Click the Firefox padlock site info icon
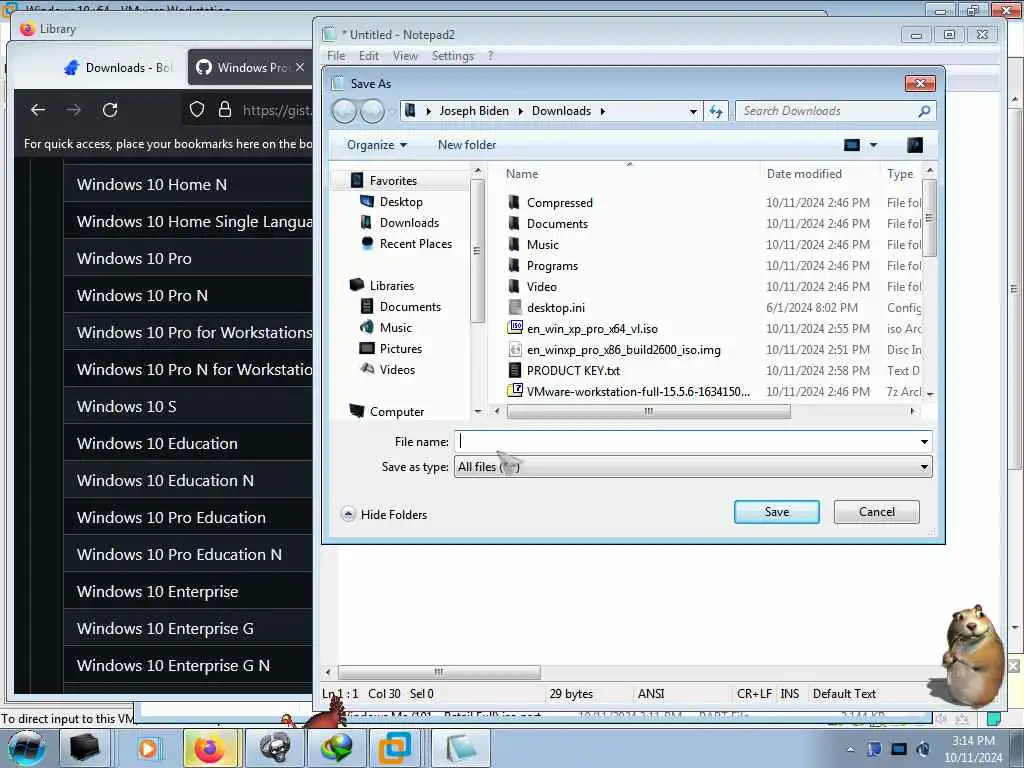Screen dimensions: 1024x768 click(x=225, y=110)
